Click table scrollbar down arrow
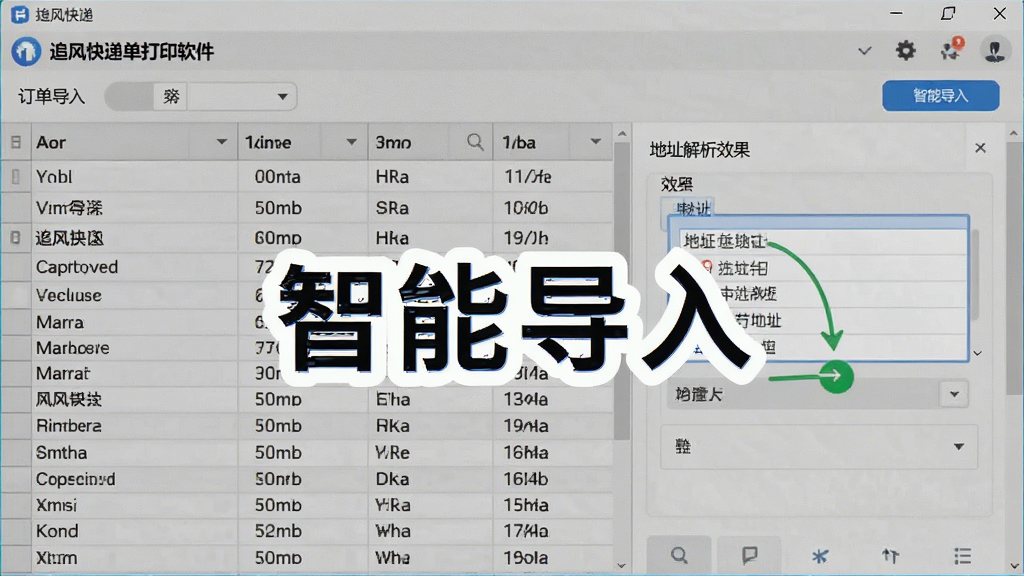 tap(622, 566)
